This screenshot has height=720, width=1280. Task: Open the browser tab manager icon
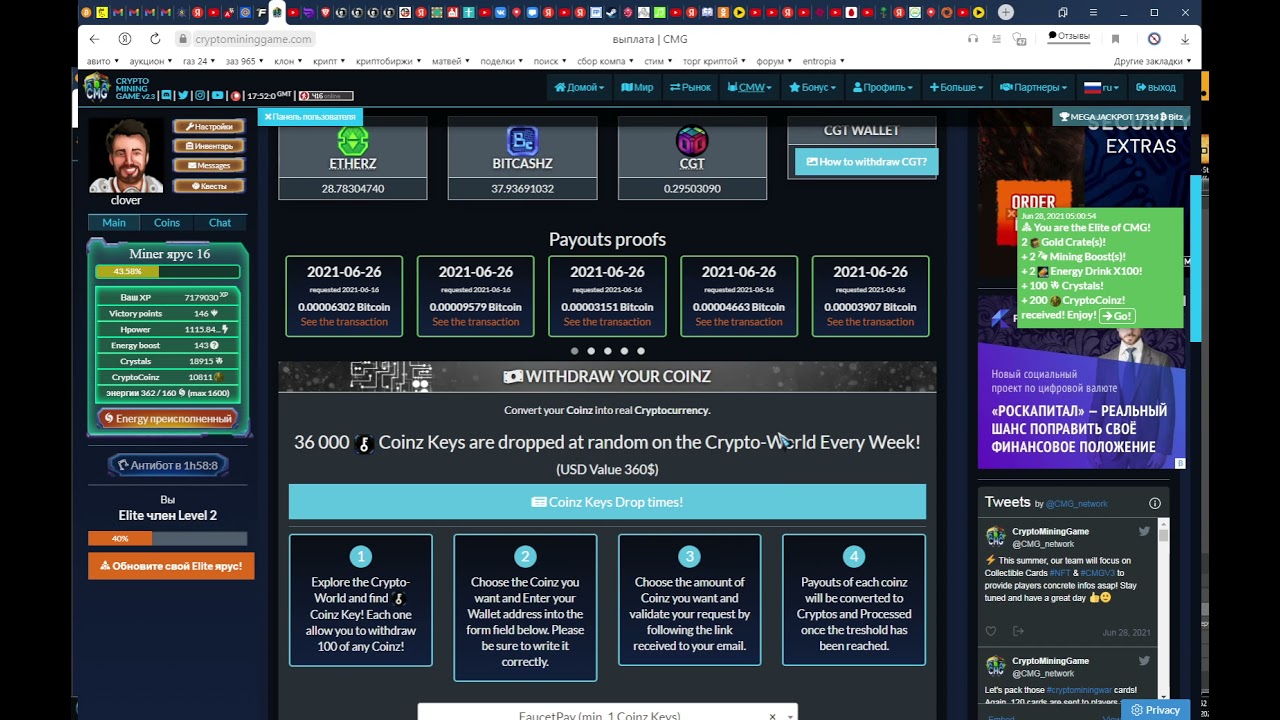click(x=1063, y=13)
